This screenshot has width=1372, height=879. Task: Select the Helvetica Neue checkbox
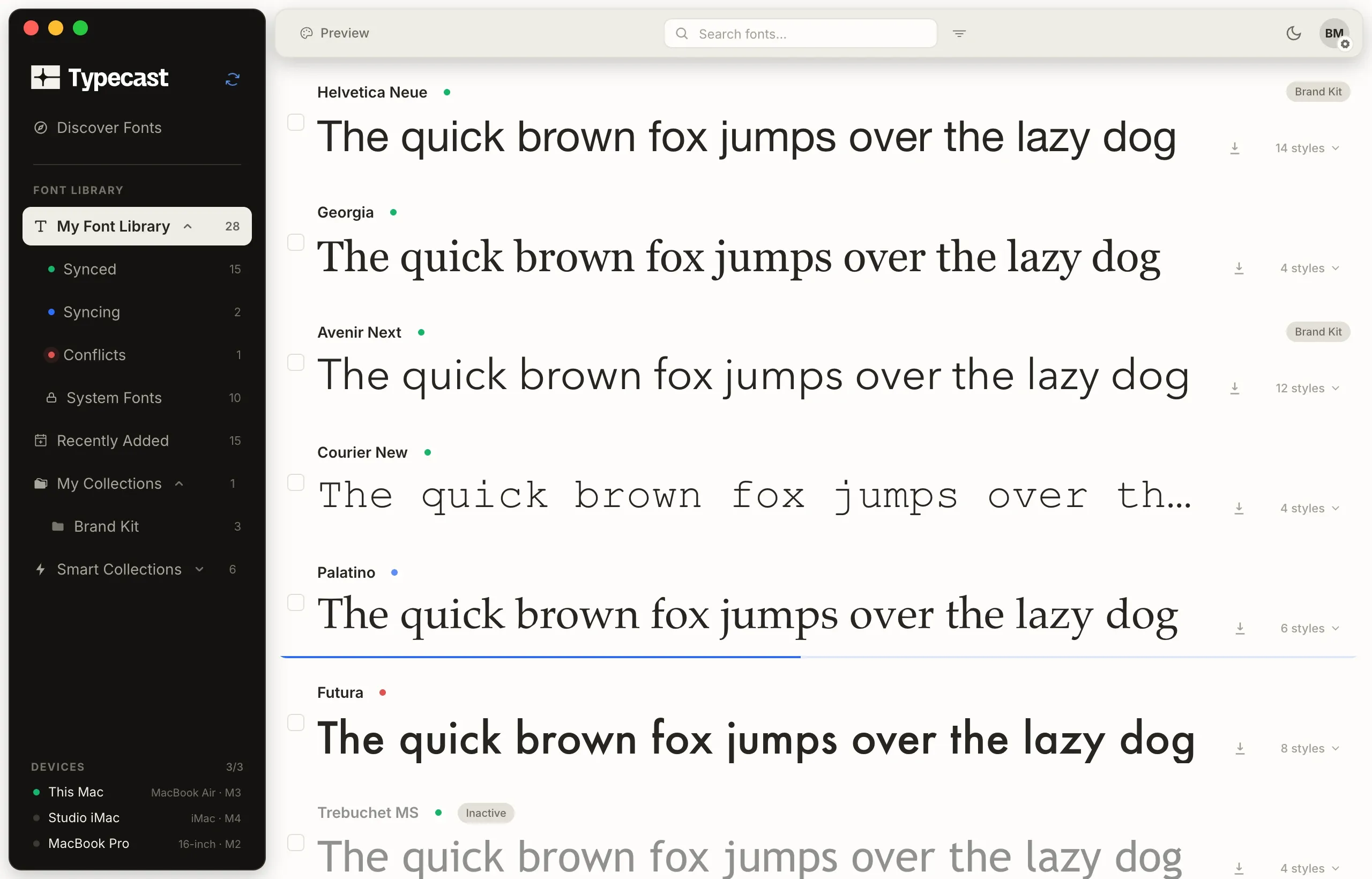coord(296,122)
